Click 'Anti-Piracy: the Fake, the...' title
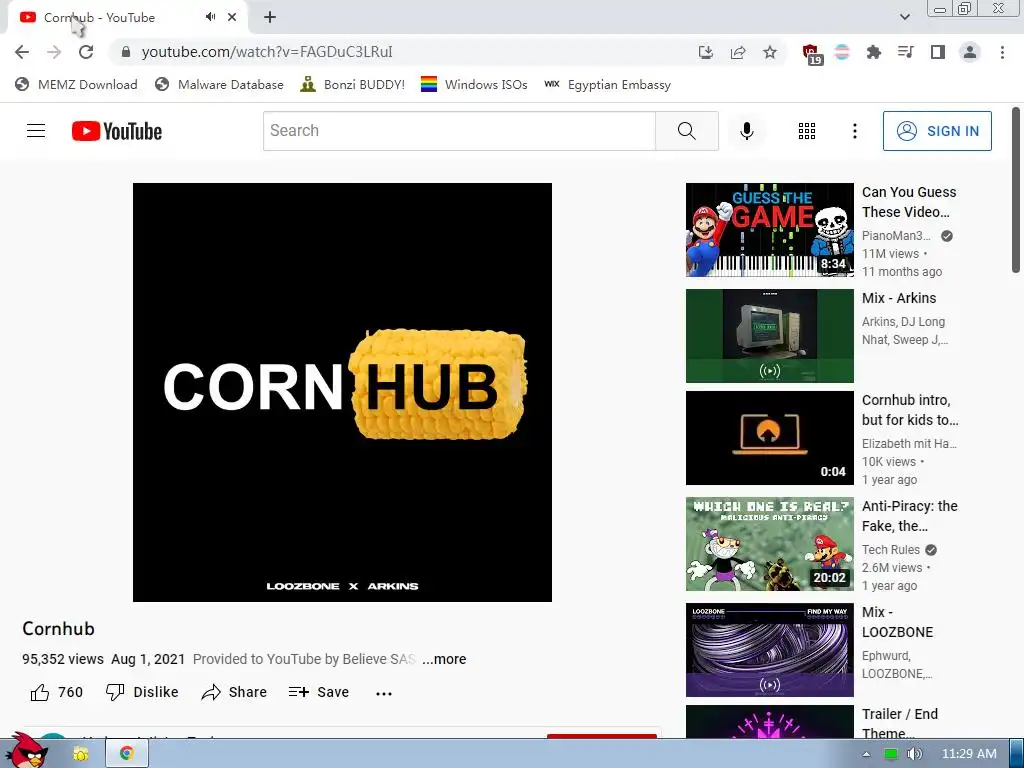The width and height of the screenshot is (1024, 768). [910, 516]
